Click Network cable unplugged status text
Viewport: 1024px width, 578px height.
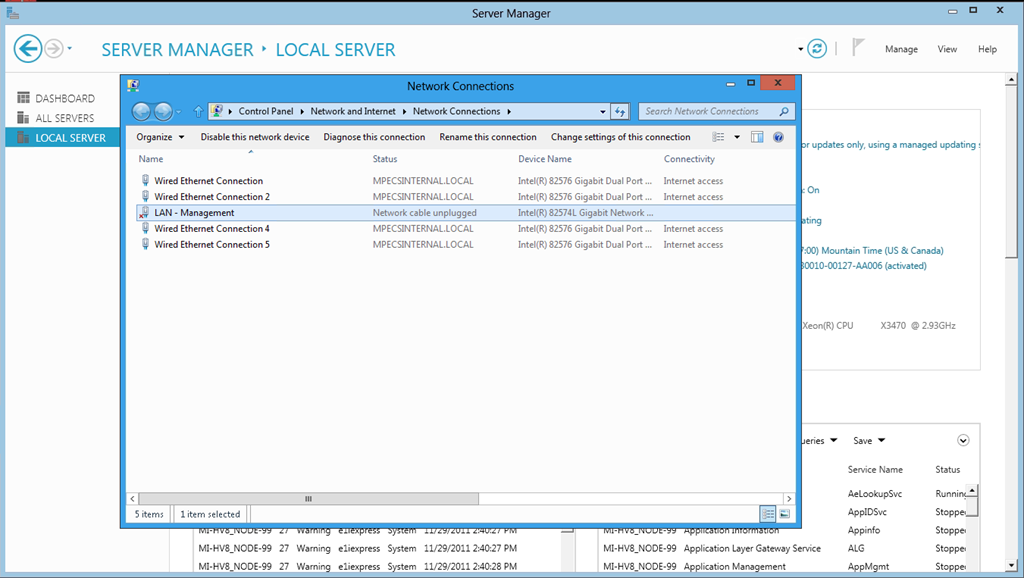click(x=424, y=213)
